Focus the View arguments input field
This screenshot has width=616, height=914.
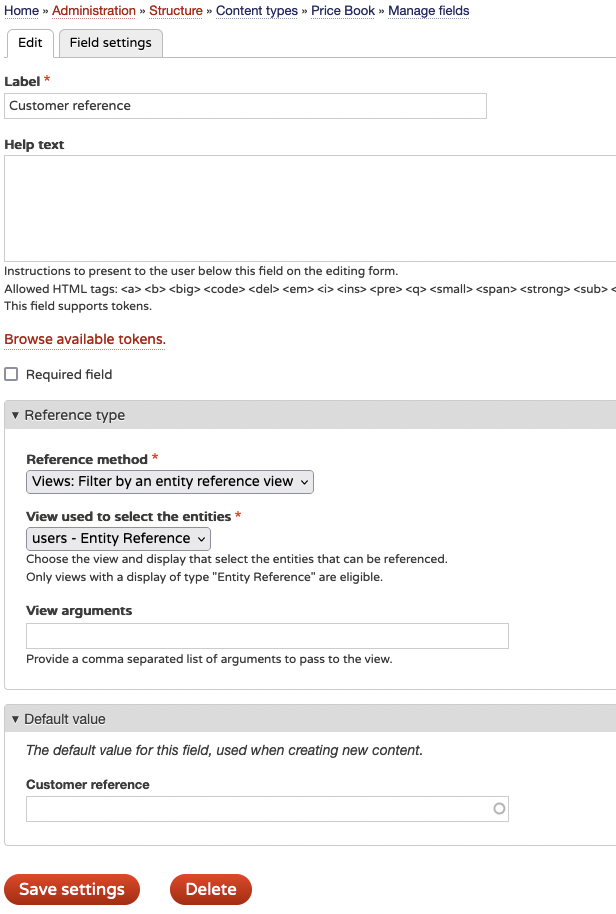pyautogui.click(x=267, y=636)
